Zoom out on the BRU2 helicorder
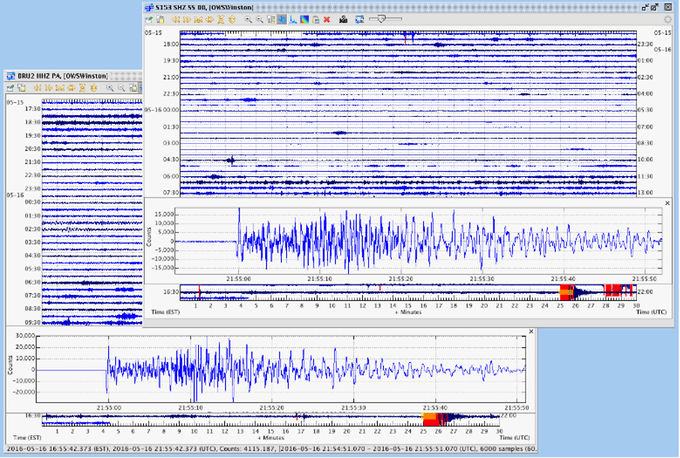Screen dimensions: 680x458 coord(120,88)
